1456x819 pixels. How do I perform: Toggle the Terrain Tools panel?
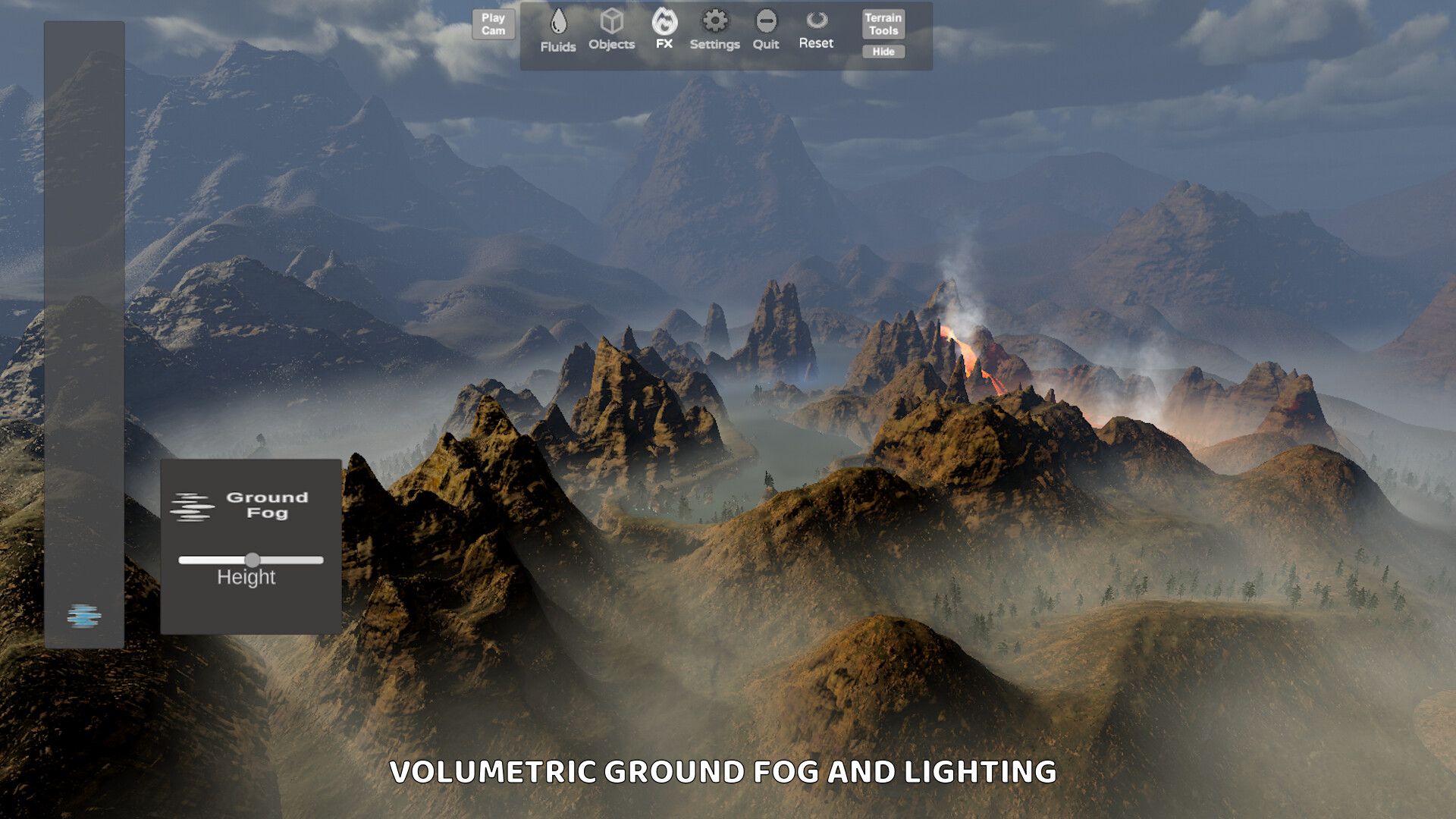883,23
